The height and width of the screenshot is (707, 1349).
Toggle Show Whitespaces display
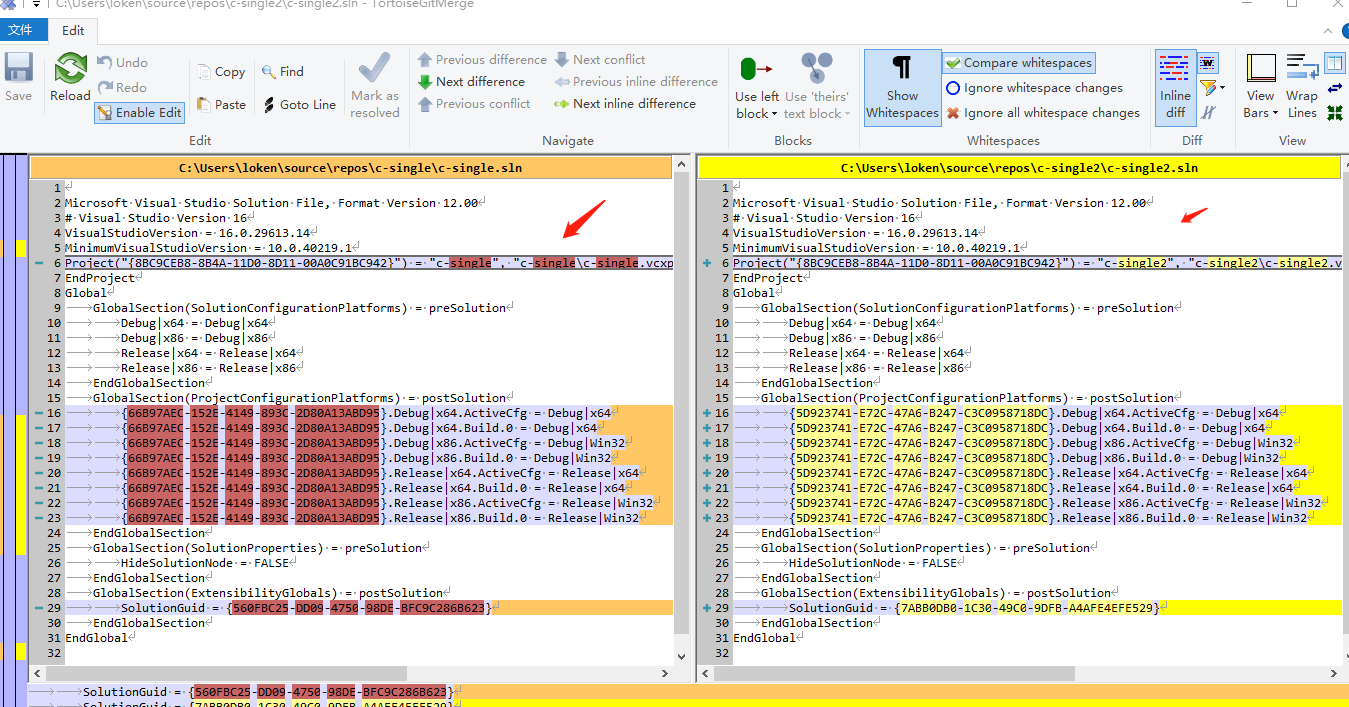[901, 87]
